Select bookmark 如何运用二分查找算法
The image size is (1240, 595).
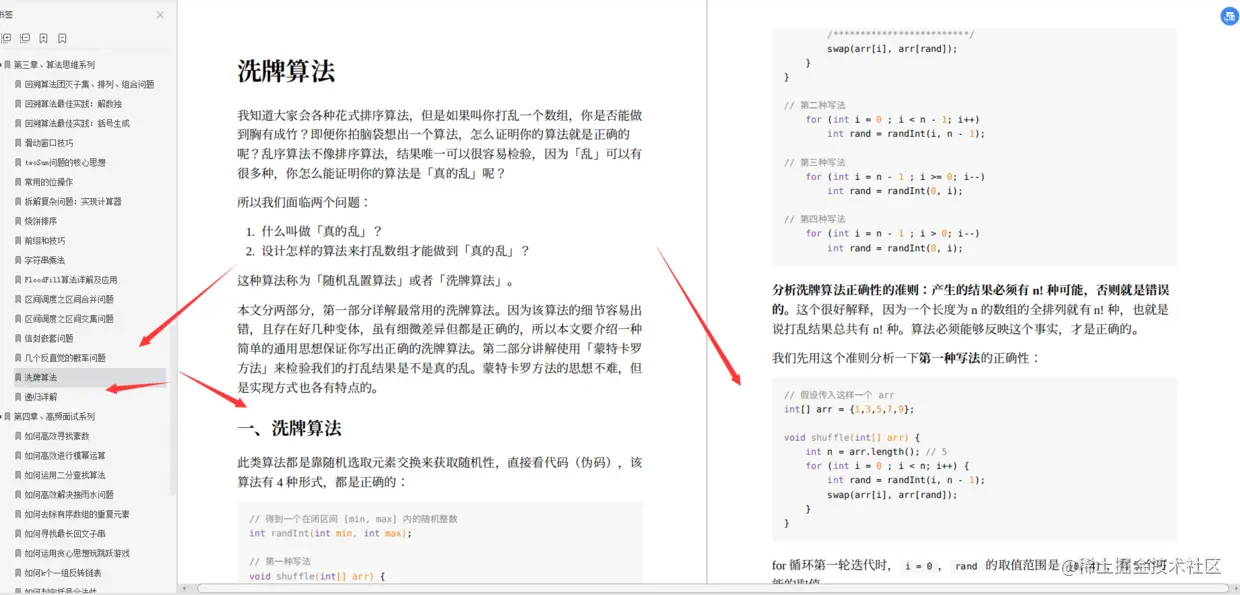click(x=65, y=475)
